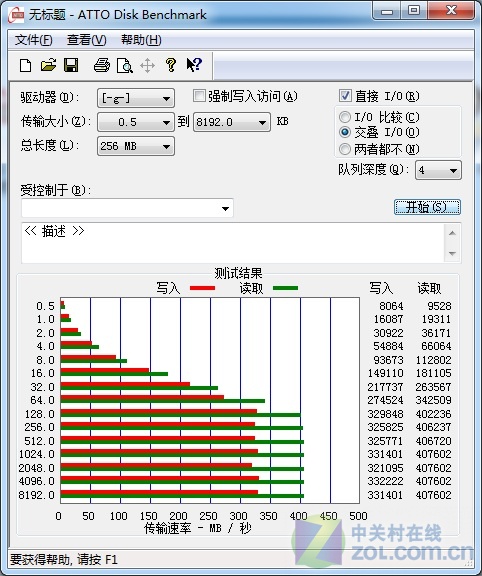The width and height of the screenshot is (482, 576).
Task: Click write value 8064 for 0.5 KB
Action: tap(391, 306)
